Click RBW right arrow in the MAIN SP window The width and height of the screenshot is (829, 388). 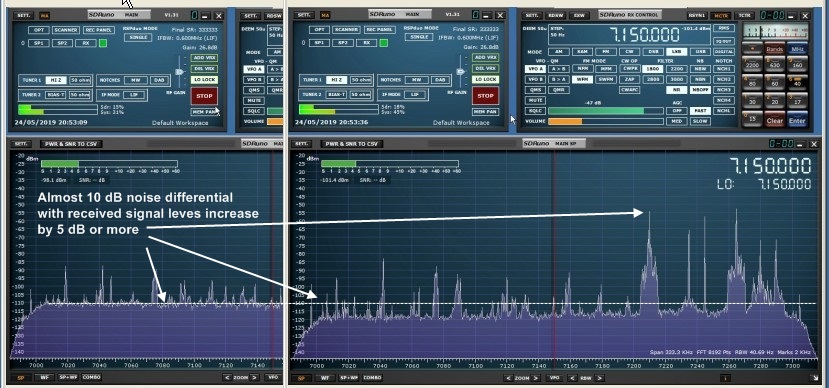tap(599, 378)
